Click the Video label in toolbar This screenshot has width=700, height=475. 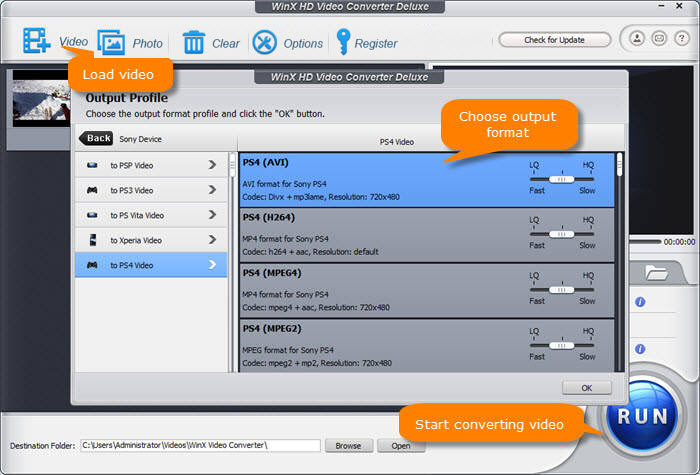point(74,42)
